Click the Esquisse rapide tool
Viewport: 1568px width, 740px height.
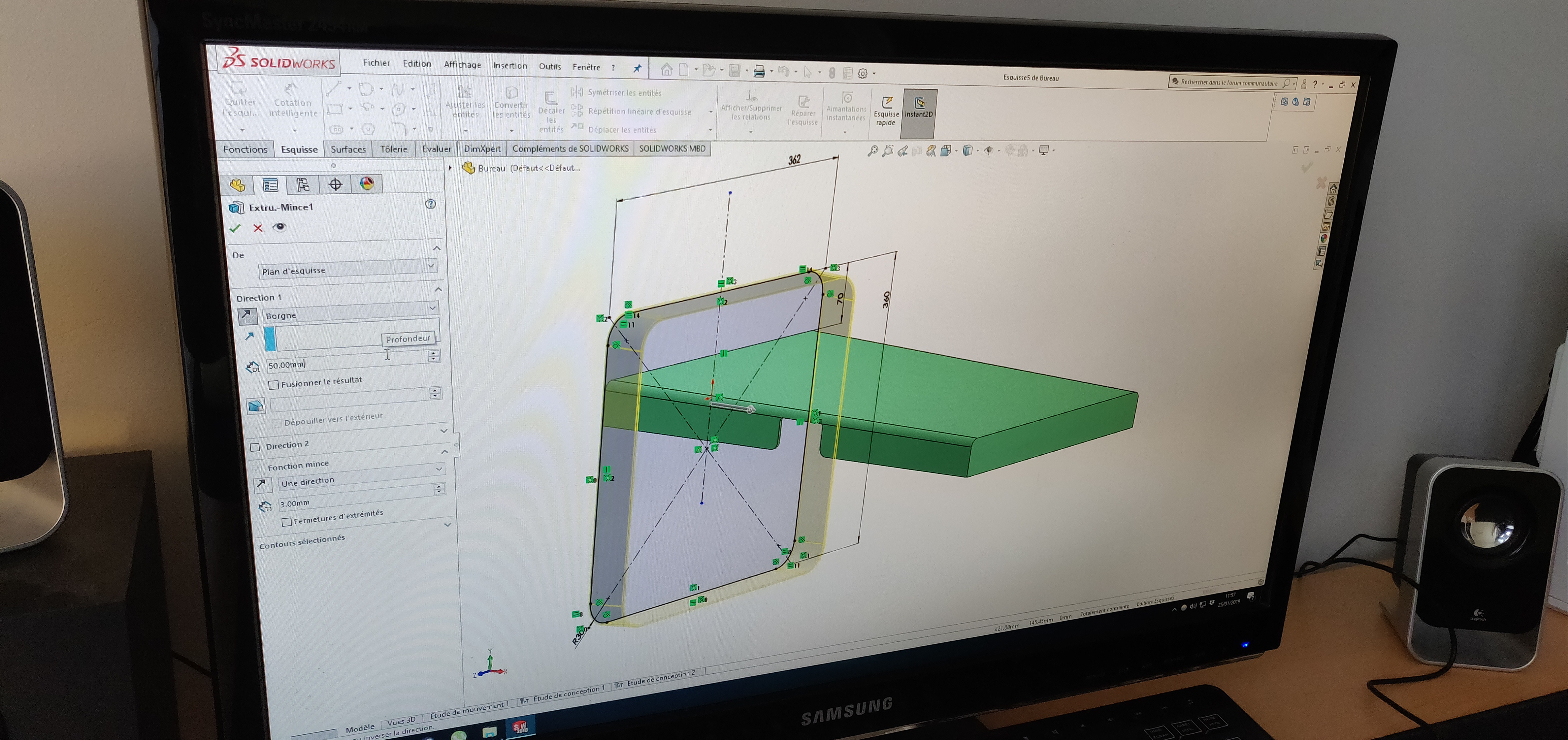click(x=886, y=110)
